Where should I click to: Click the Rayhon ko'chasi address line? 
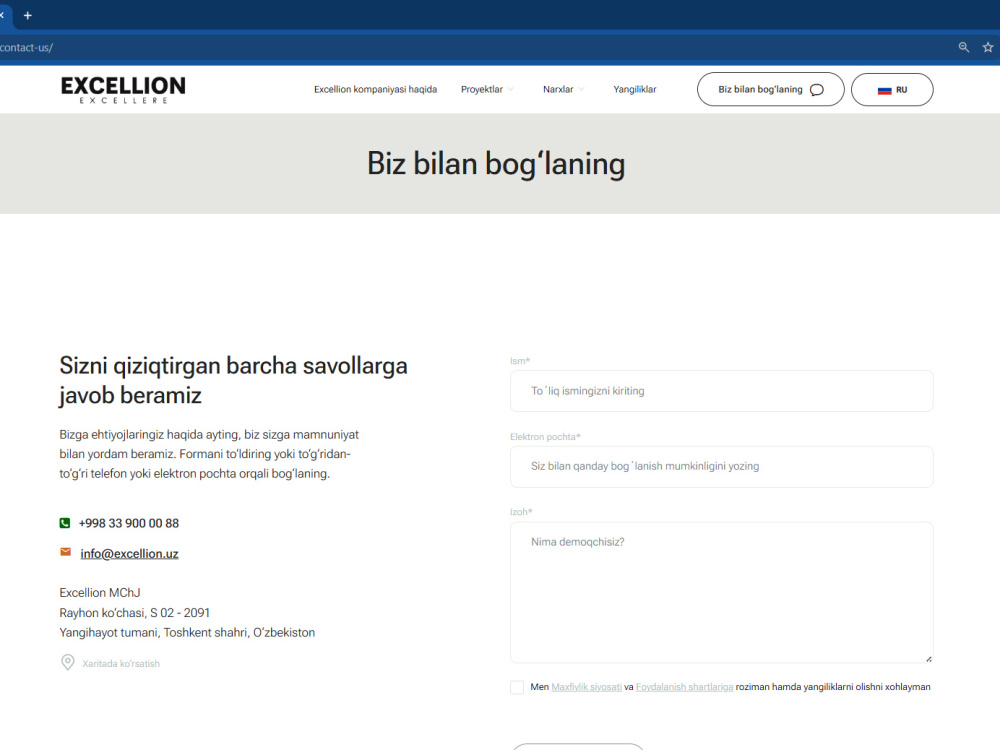(x=135, y=613)
